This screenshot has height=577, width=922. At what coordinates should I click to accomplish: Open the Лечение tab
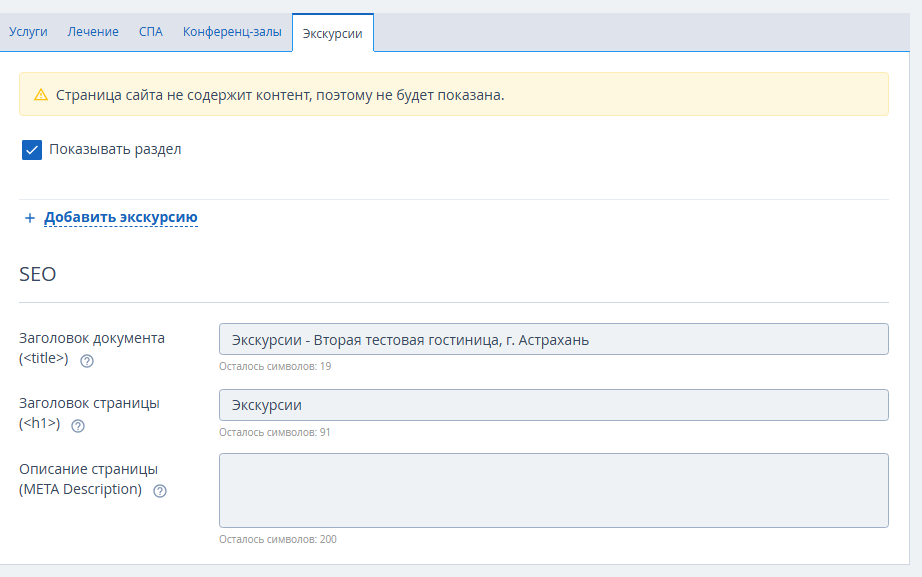click(93, 32)
